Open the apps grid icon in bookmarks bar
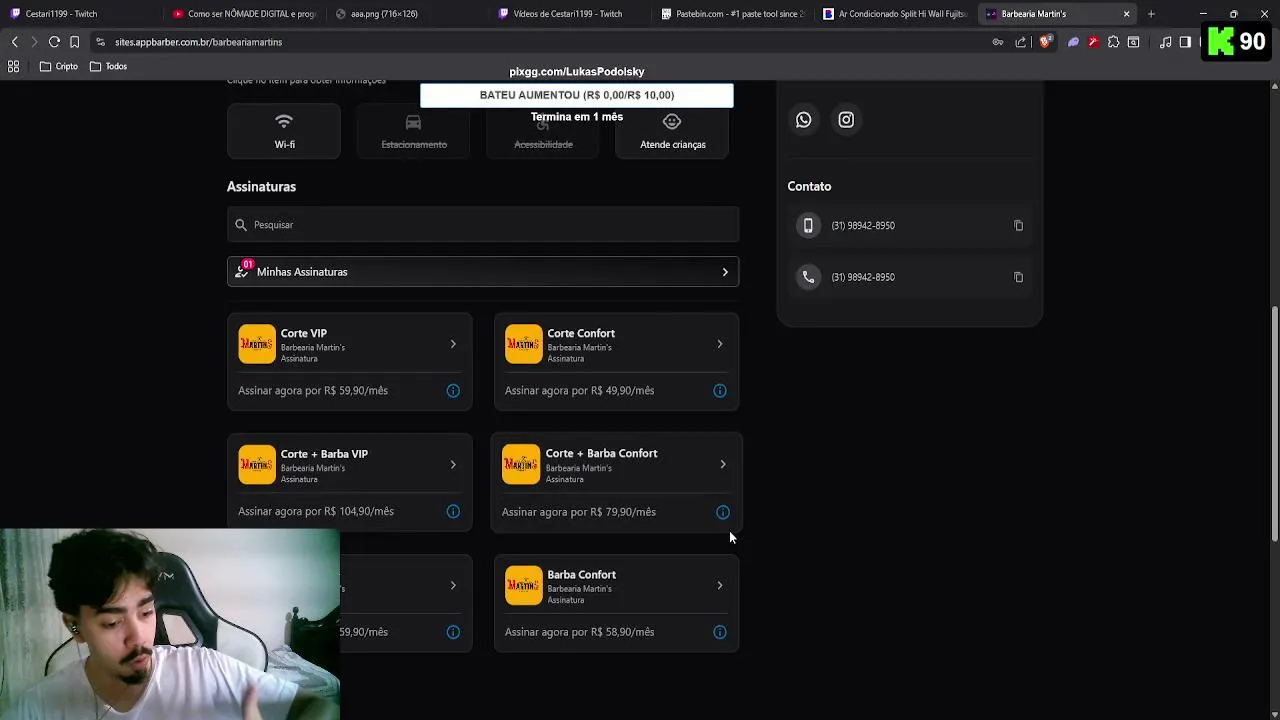1280x720 pixels. pyautogui.click(x=13, y=66)
